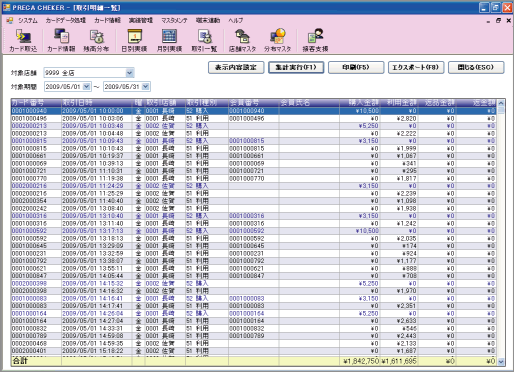Click the small application icon in the menu bar

[x=9, y=20]
